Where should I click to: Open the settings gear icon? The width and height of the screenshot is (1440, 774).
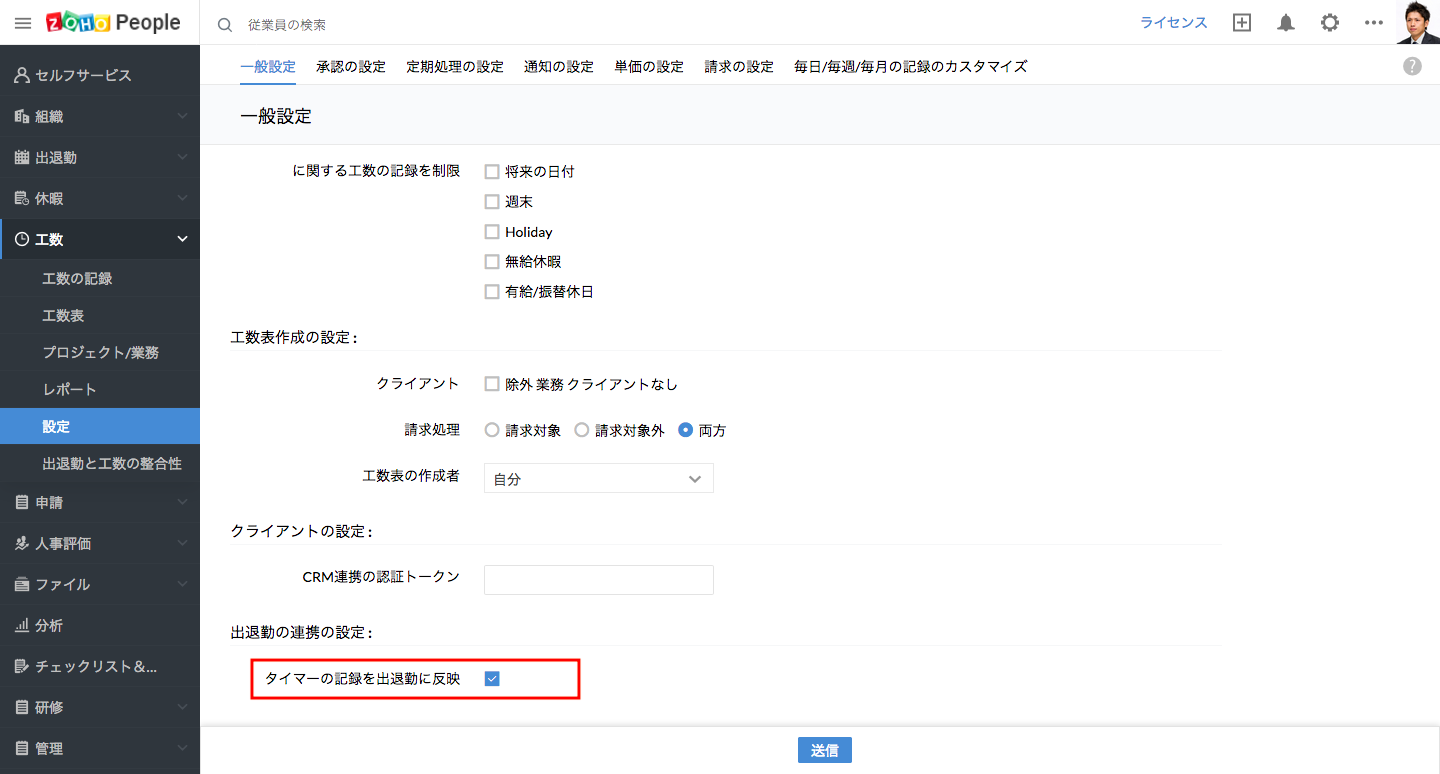point(1329,23)
